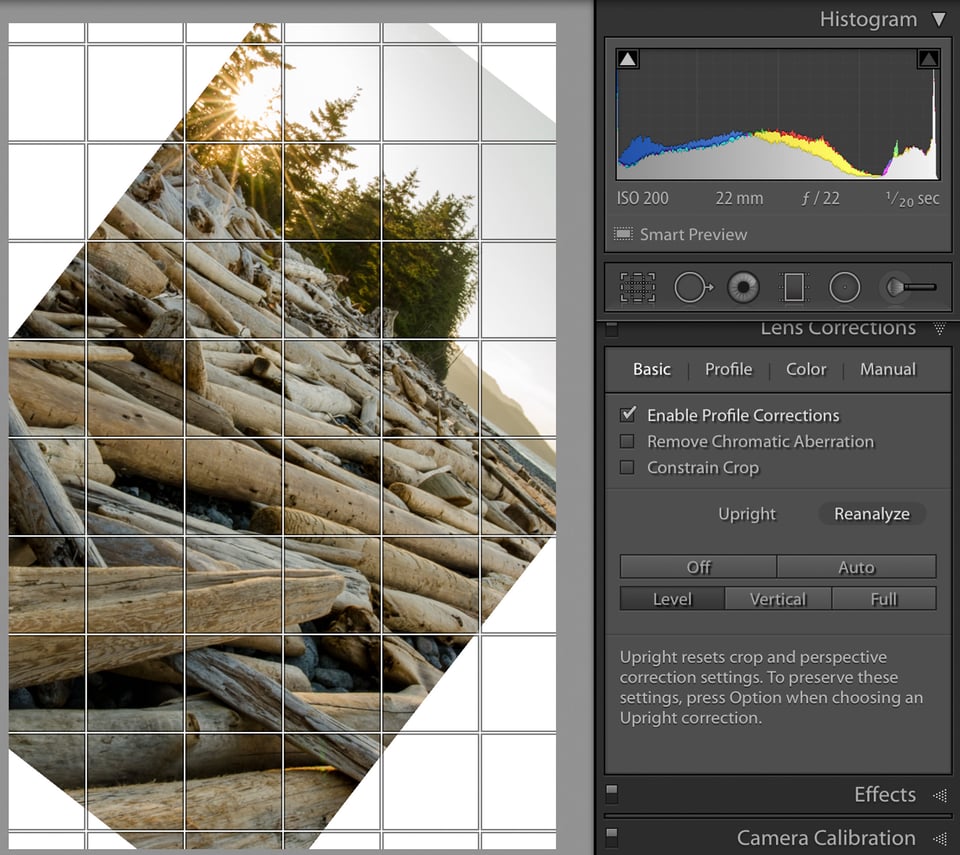Click the Reanalyze button
Image resolution: width=960 pixels, height=855 pixels.
coord(872,514)
